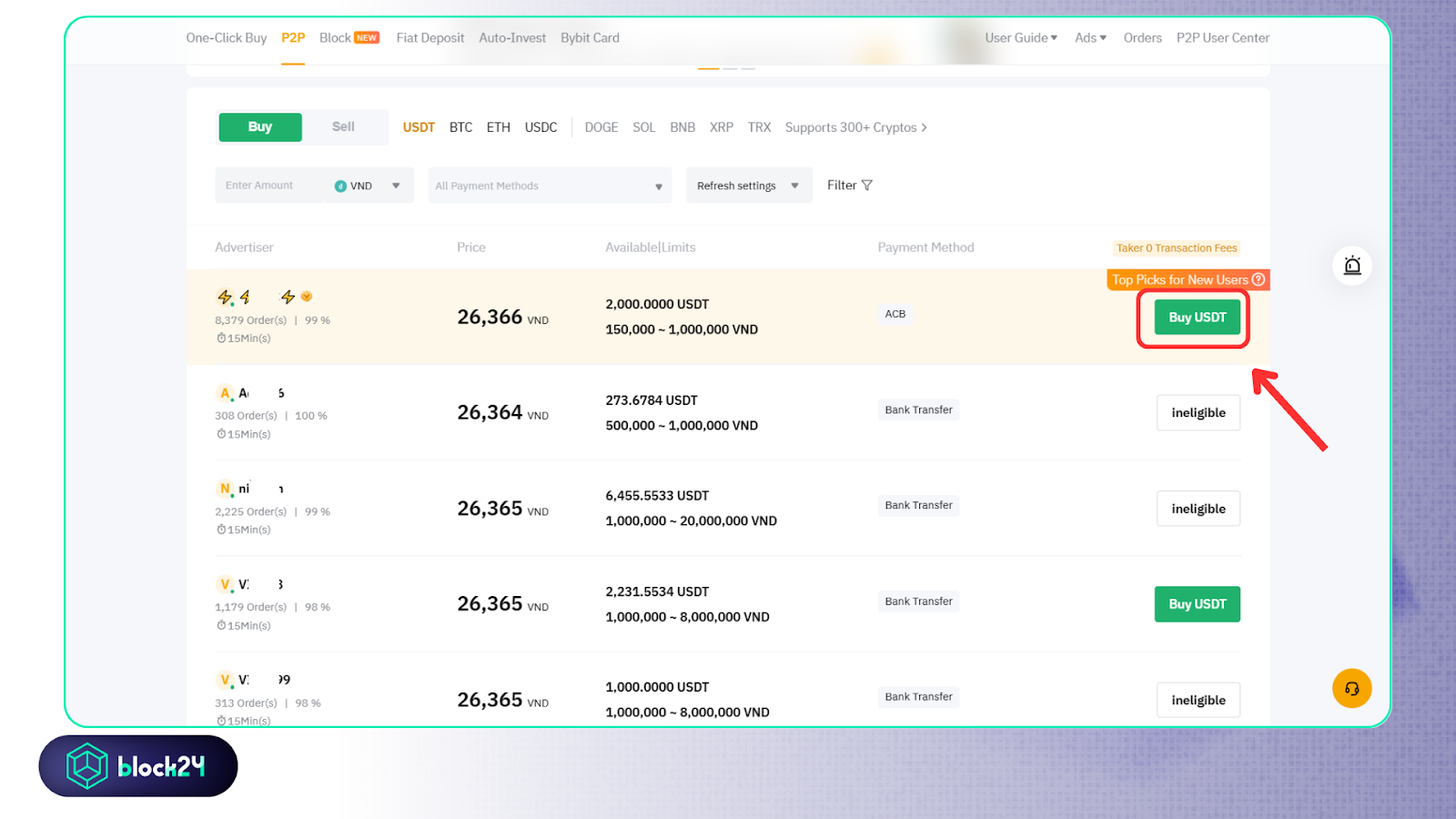Click the VND currency coin icon

click(x=340, y=186)
